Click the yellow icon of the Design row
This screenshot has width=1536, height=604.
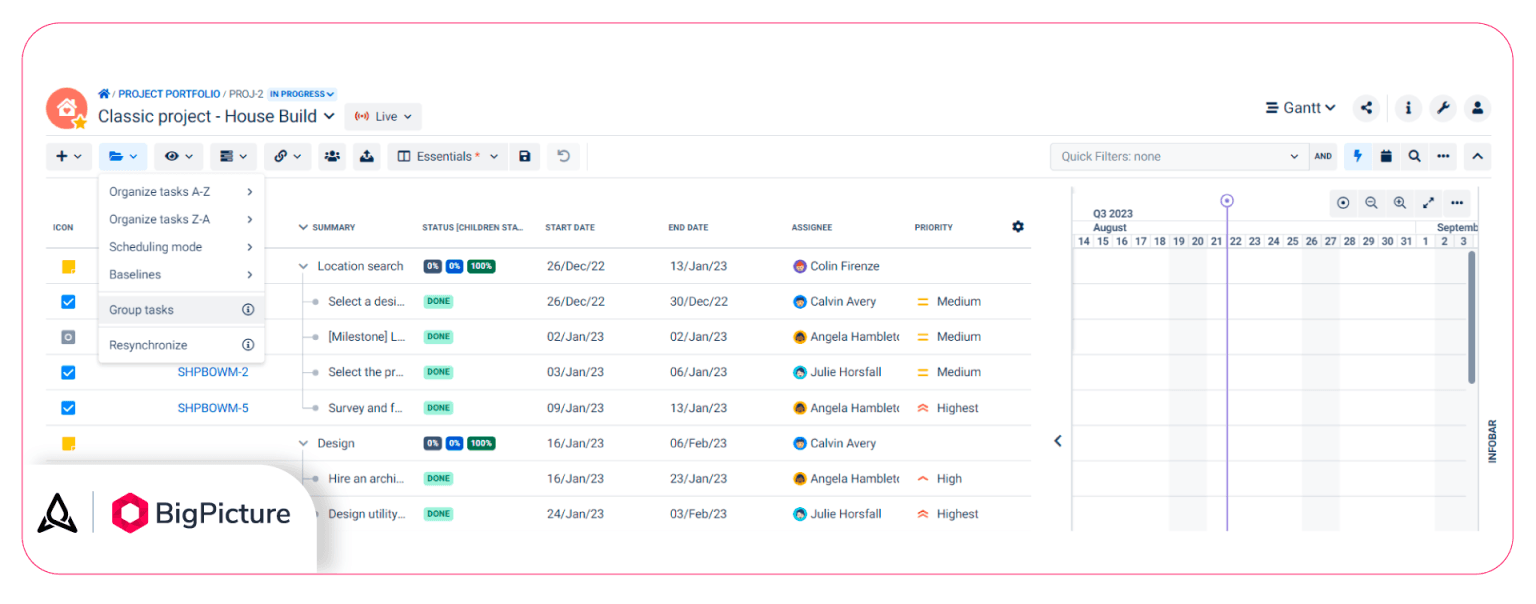pyautogui.click(x=68, y=444)
